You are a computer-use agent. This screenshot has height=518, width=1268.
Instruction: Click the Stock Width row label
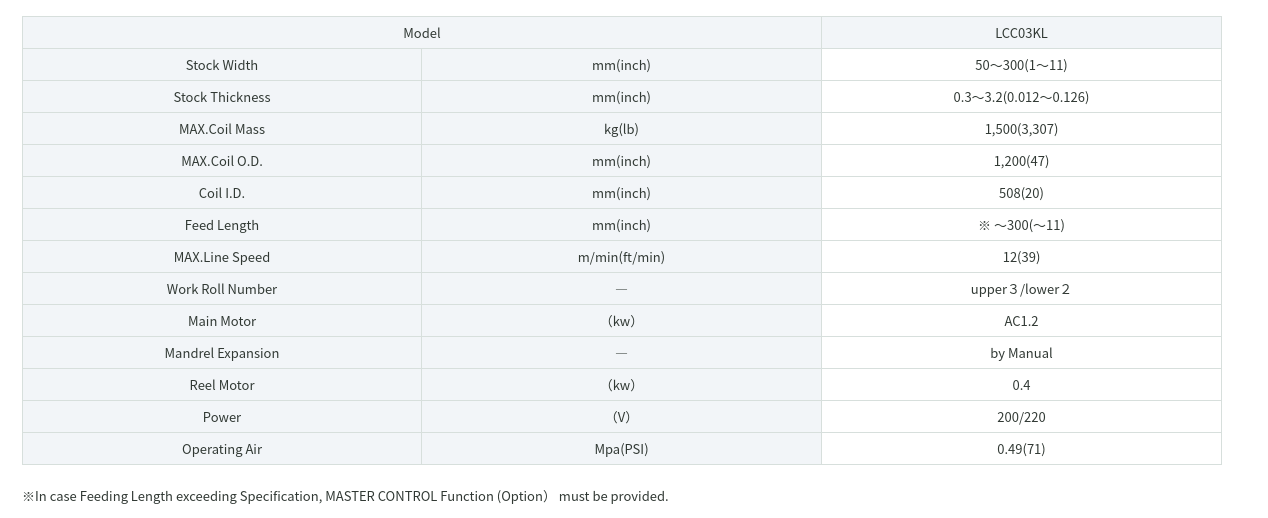[x=222, y=65]
